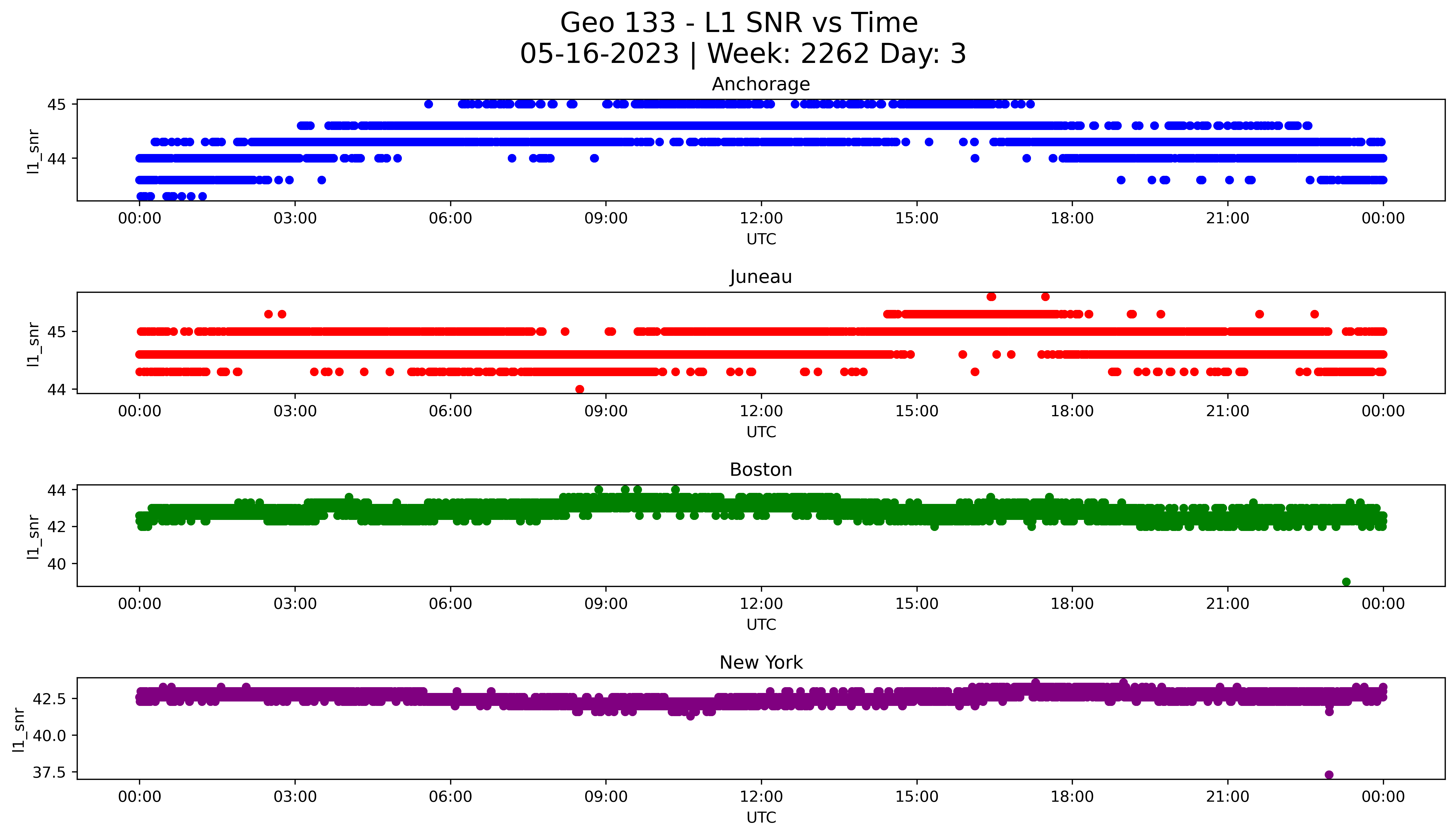Click the '18:00' tick under the Anchorage plot
Image resolution: width=1456 pixels, height=837 pixels.
pos(1072,219)
